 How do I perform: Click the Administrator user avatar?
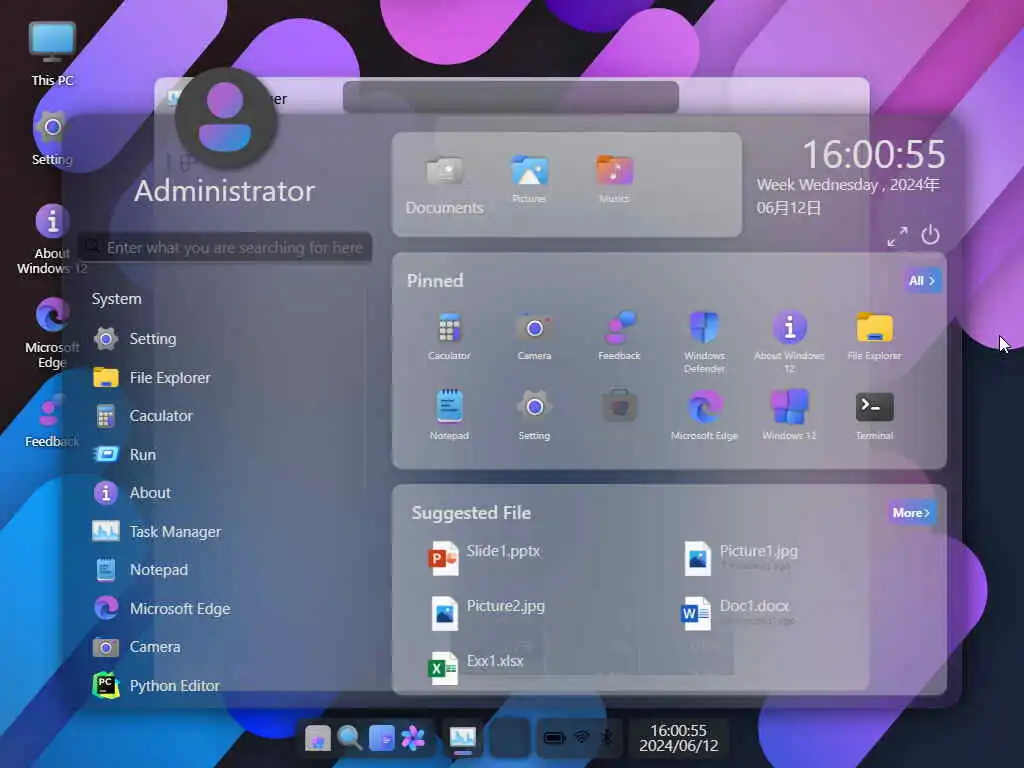click(225, 118)
